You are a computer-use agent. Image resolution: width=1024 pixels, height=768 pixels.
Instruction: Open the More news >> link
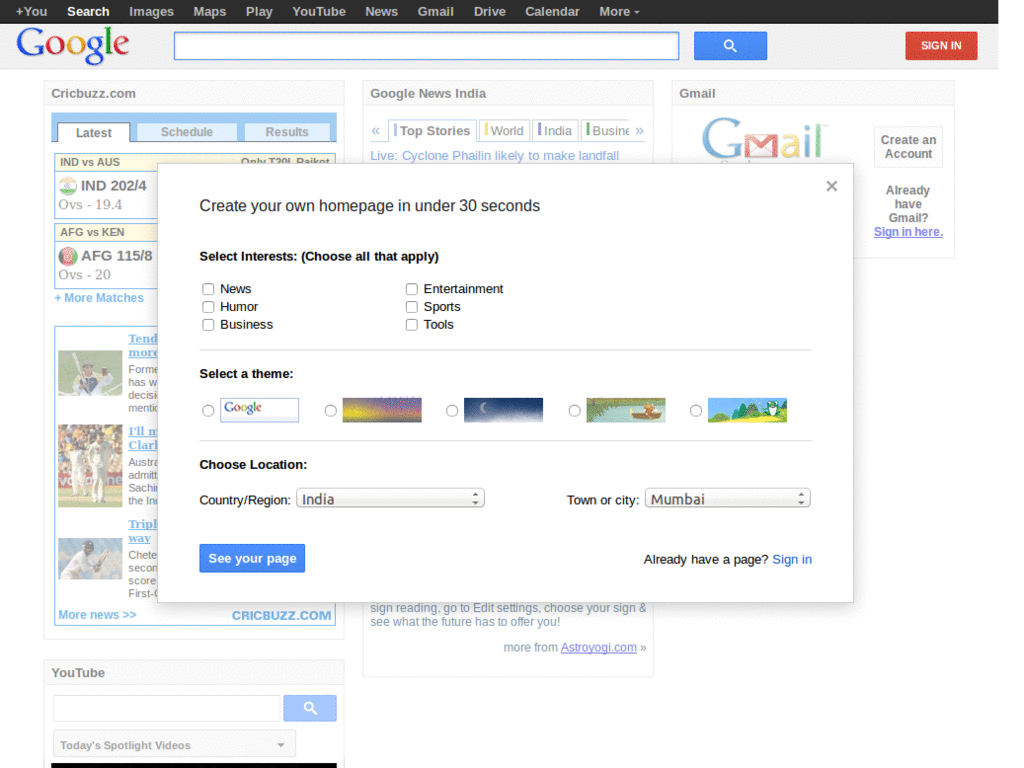click(97, 615)
